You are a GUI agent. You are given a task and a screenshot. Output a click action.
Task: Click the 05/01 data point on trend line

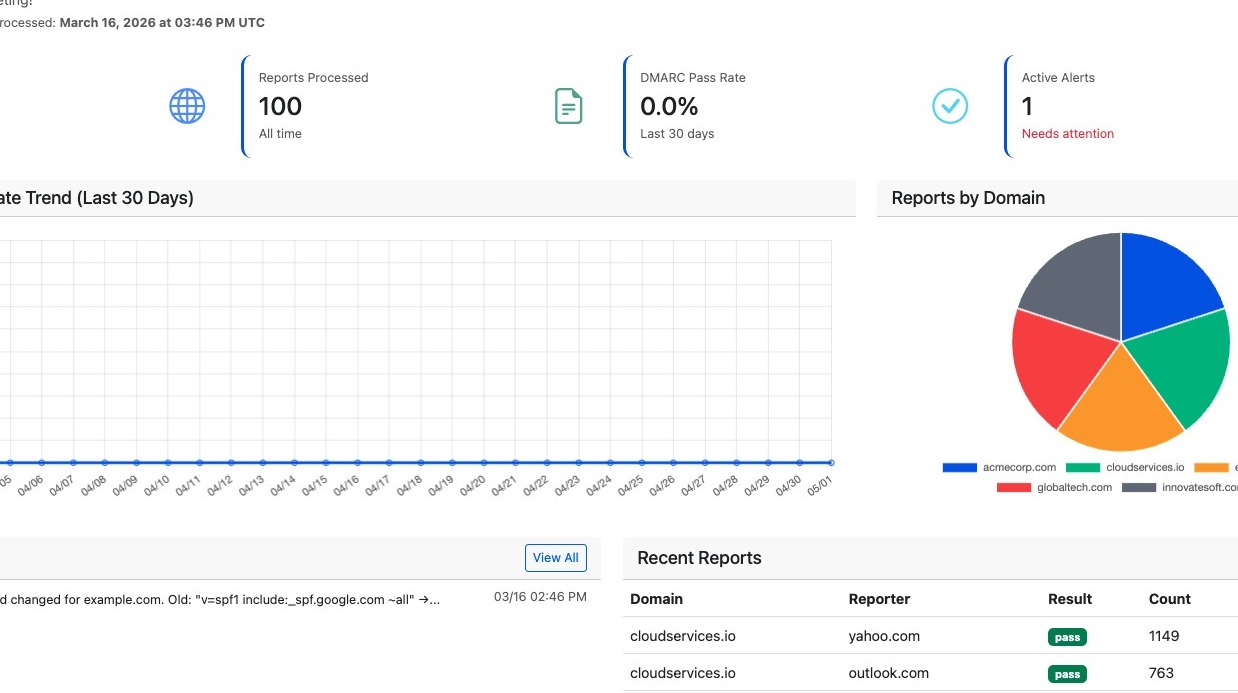click(x=831, y=462)
